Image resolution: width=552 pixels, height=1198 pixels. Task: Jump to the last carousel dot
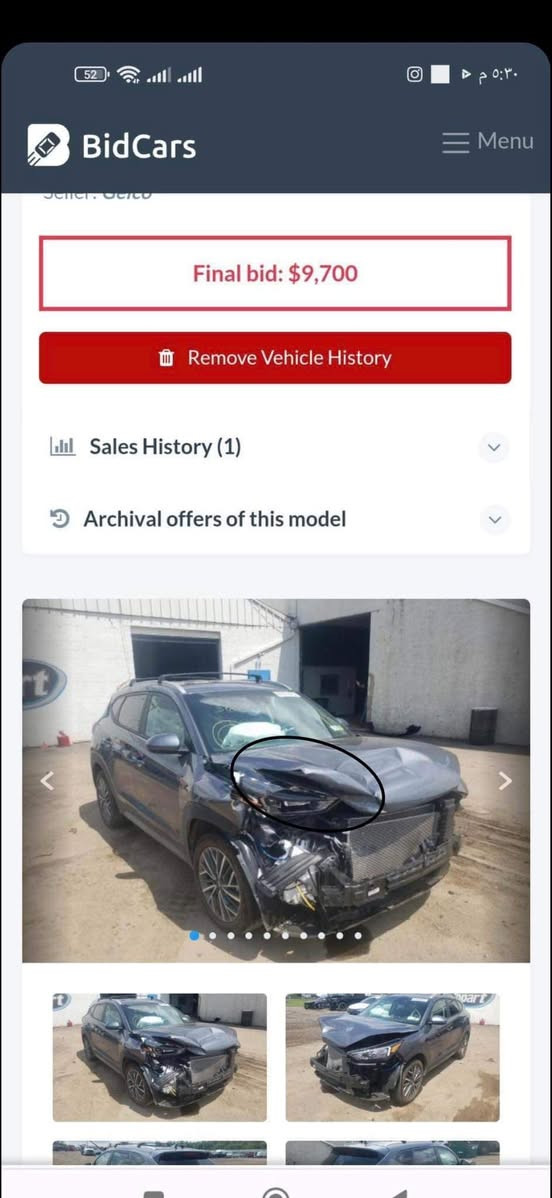coord(358,935)
